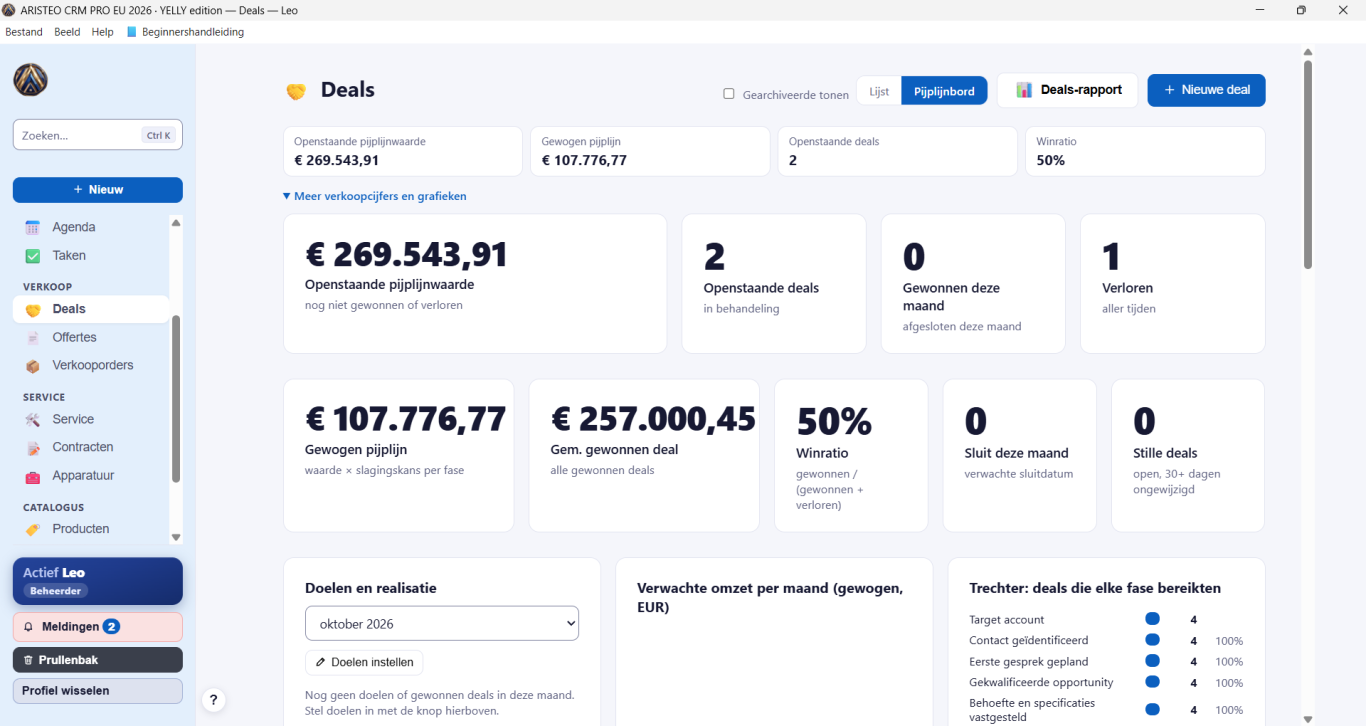Click the main page vertical scrollbar
Image resolution: width=1366 pixels, height=726 pixels.
click(1307, 165)
